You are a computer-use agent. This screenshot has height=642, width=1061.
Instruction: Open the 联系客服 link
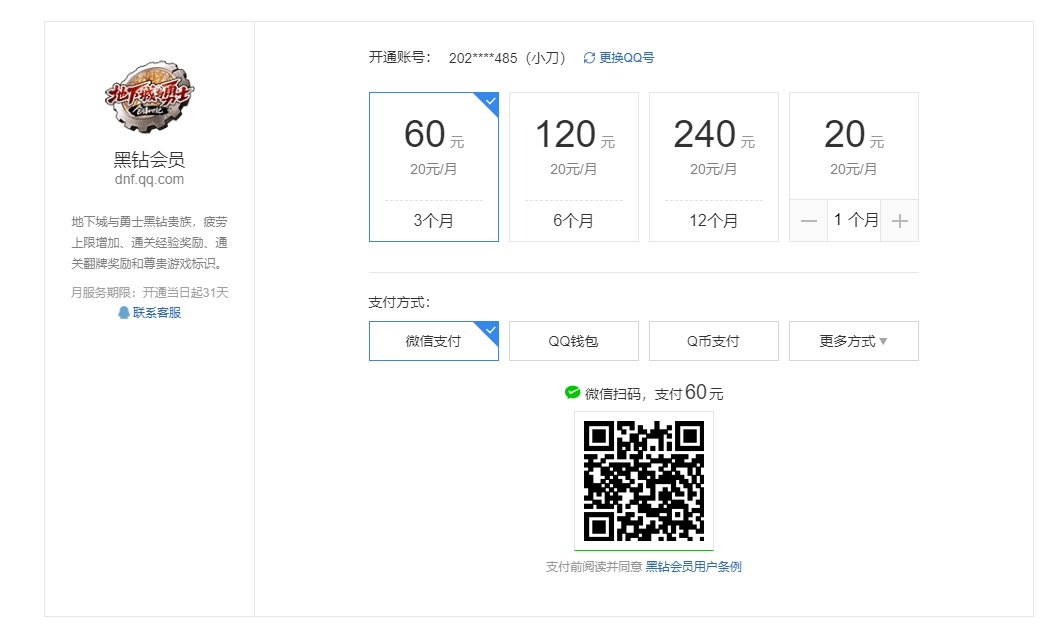coord(157,313)
